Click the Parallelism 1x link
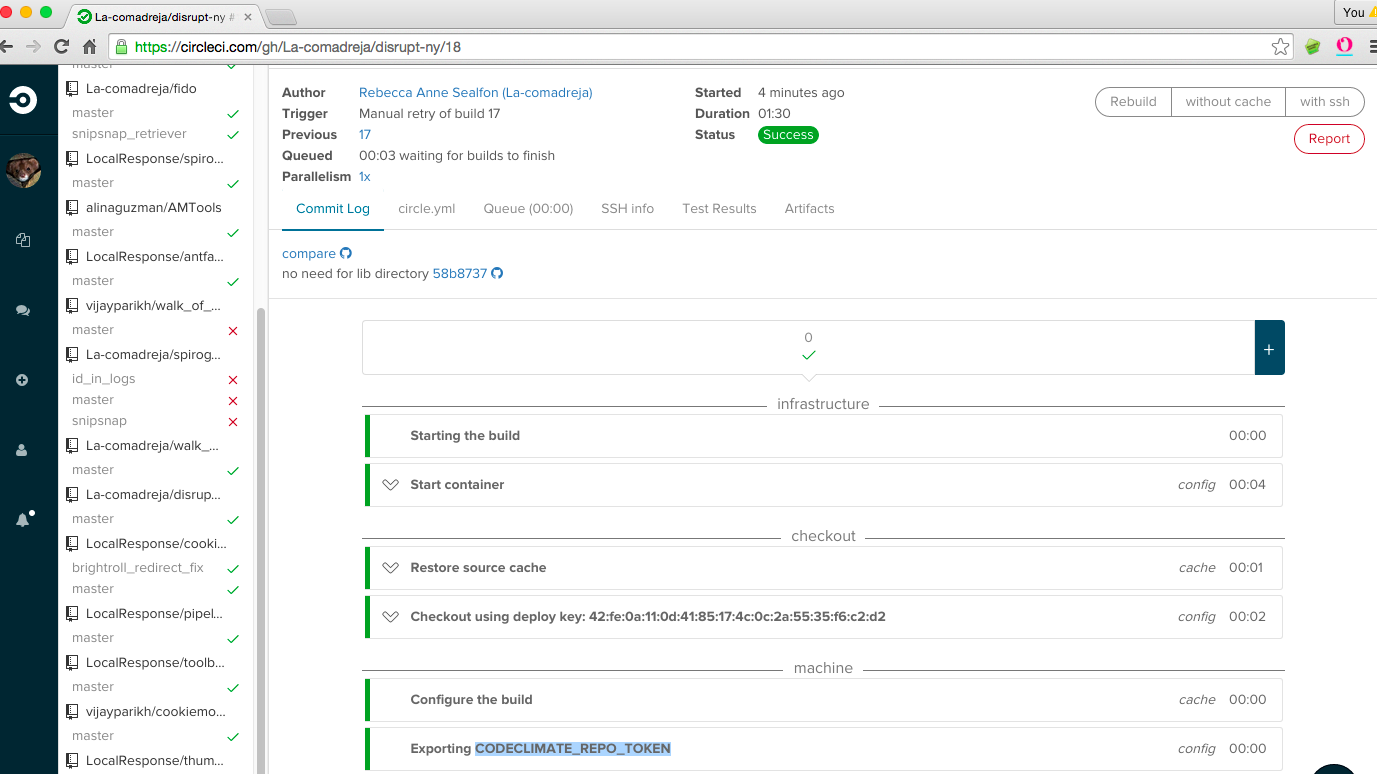This screenshot has height=774, width=1377. click(x=365, y=177)
